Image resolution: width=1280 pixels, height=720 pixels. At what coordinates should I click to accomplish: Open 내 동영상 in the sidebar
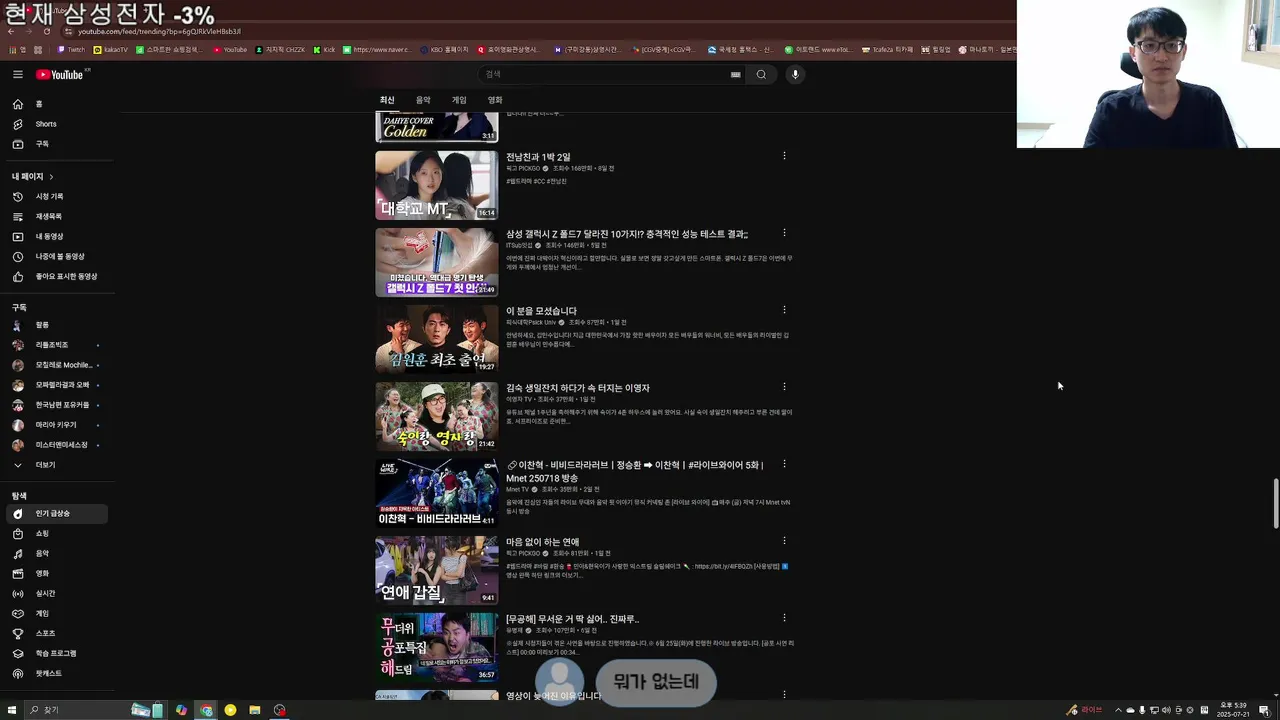[x=55, y=236]
